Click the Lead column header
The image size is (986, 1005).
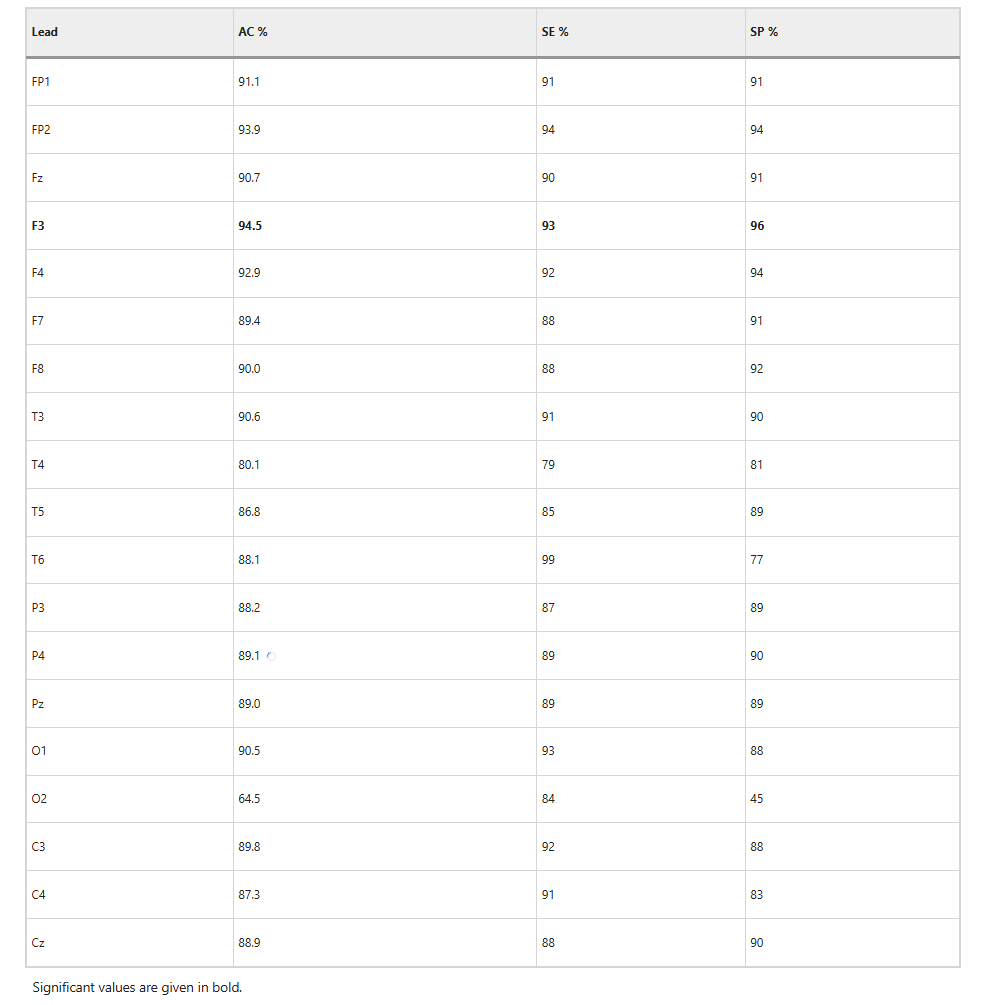point(44,32)
